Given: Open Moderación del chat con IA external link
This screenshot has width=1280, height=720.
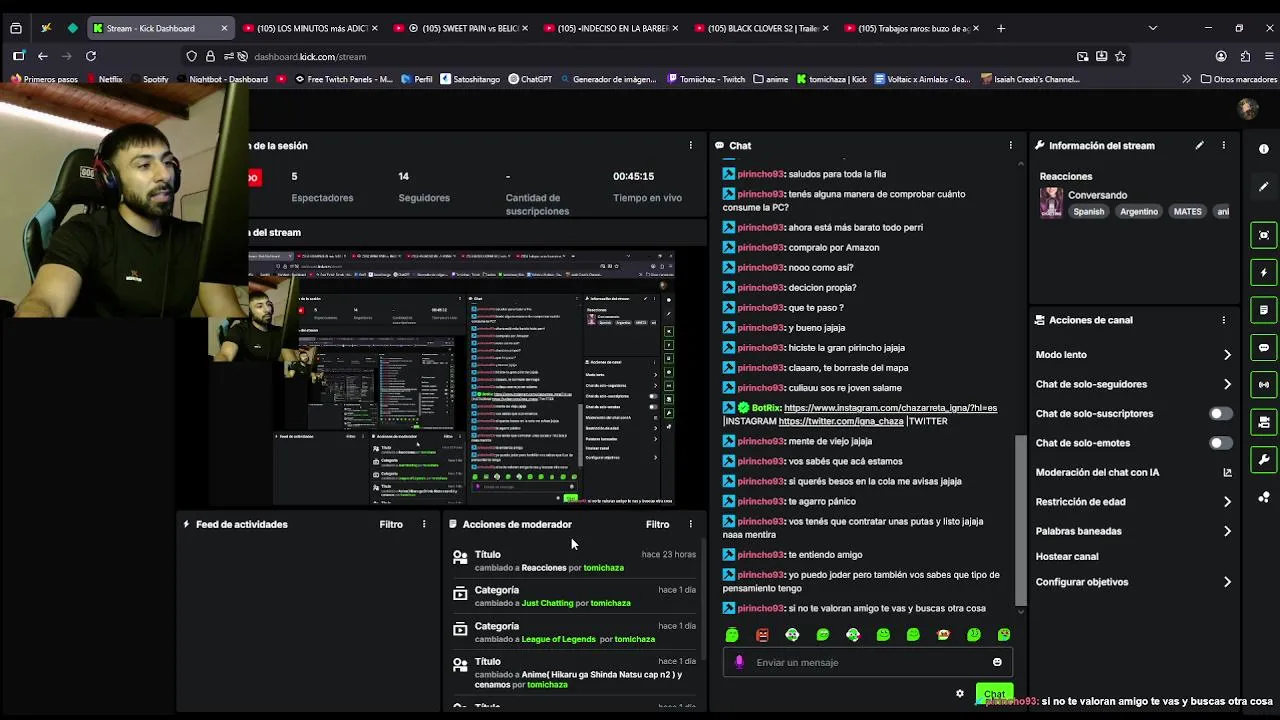Looking at the screenshot, I should pyautogui.click(x=1227, y=472).
